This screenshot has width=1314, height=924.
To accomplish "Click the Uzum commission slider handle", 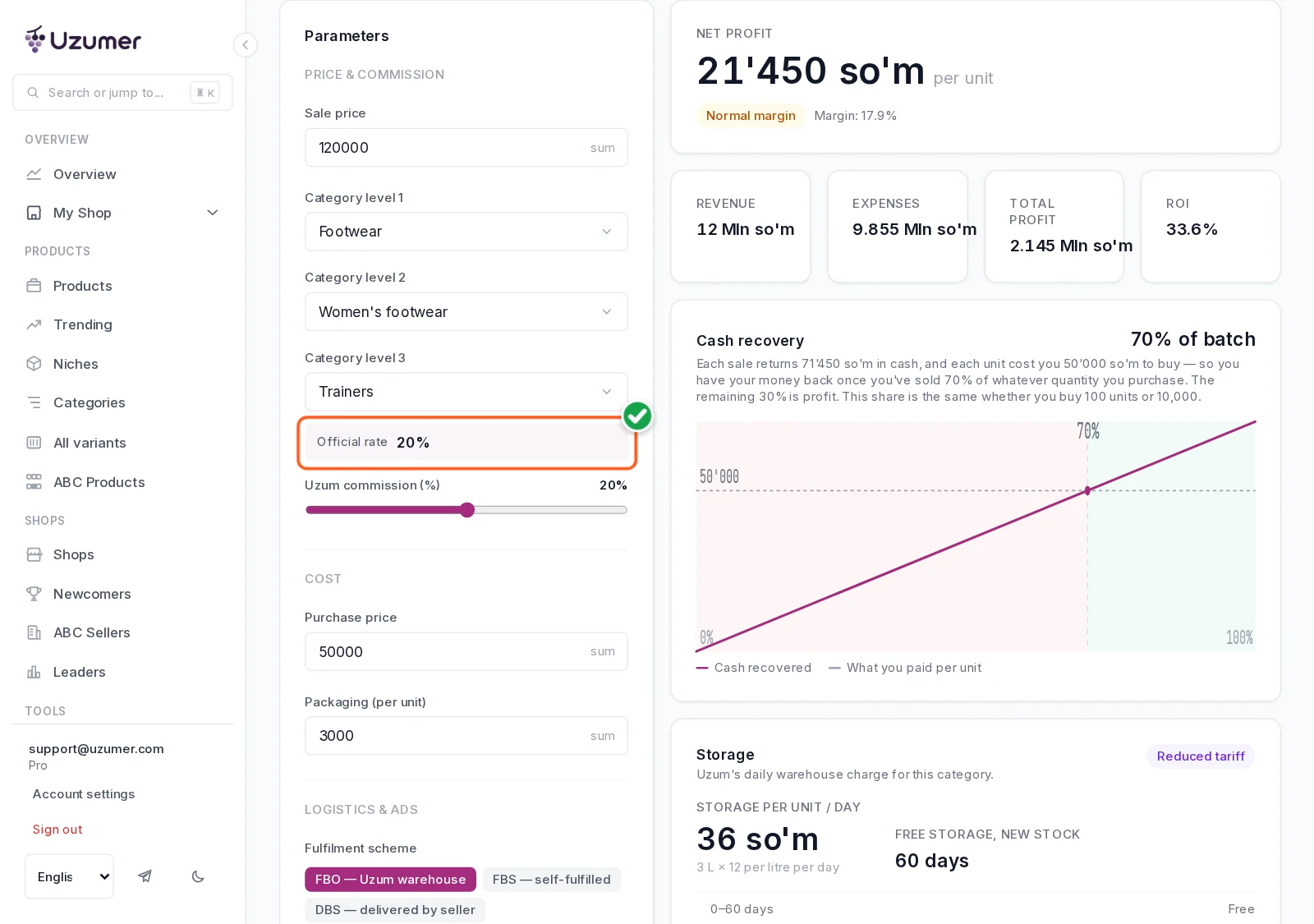I will click(467, 510).
